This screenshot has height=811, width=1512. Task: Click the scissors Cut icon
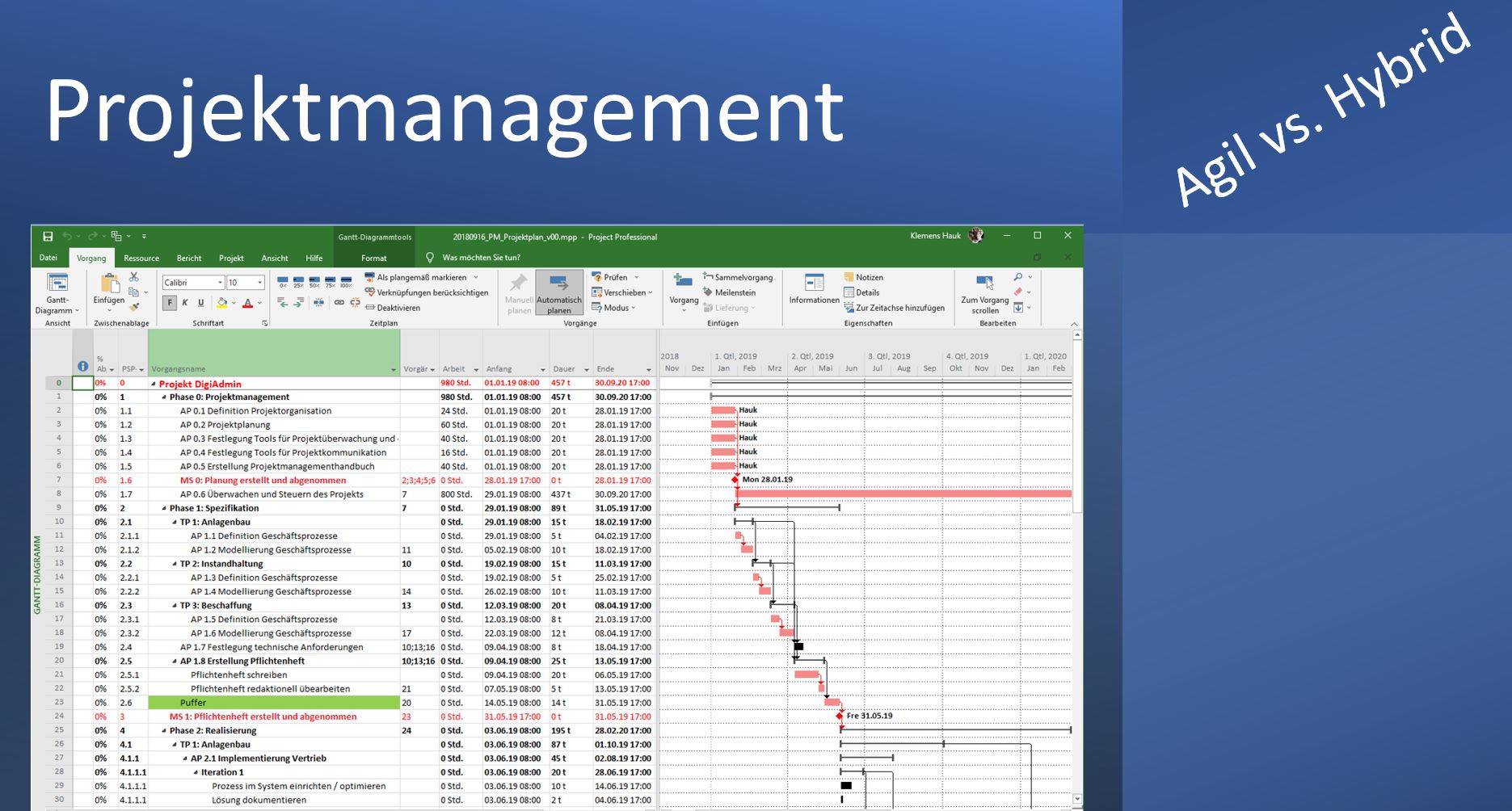(x=134, y=277)
